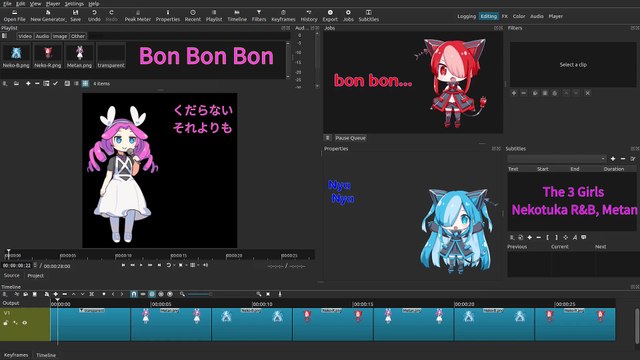Toggle ripple mode in the timeline toolbar

(x=152, y=294)
